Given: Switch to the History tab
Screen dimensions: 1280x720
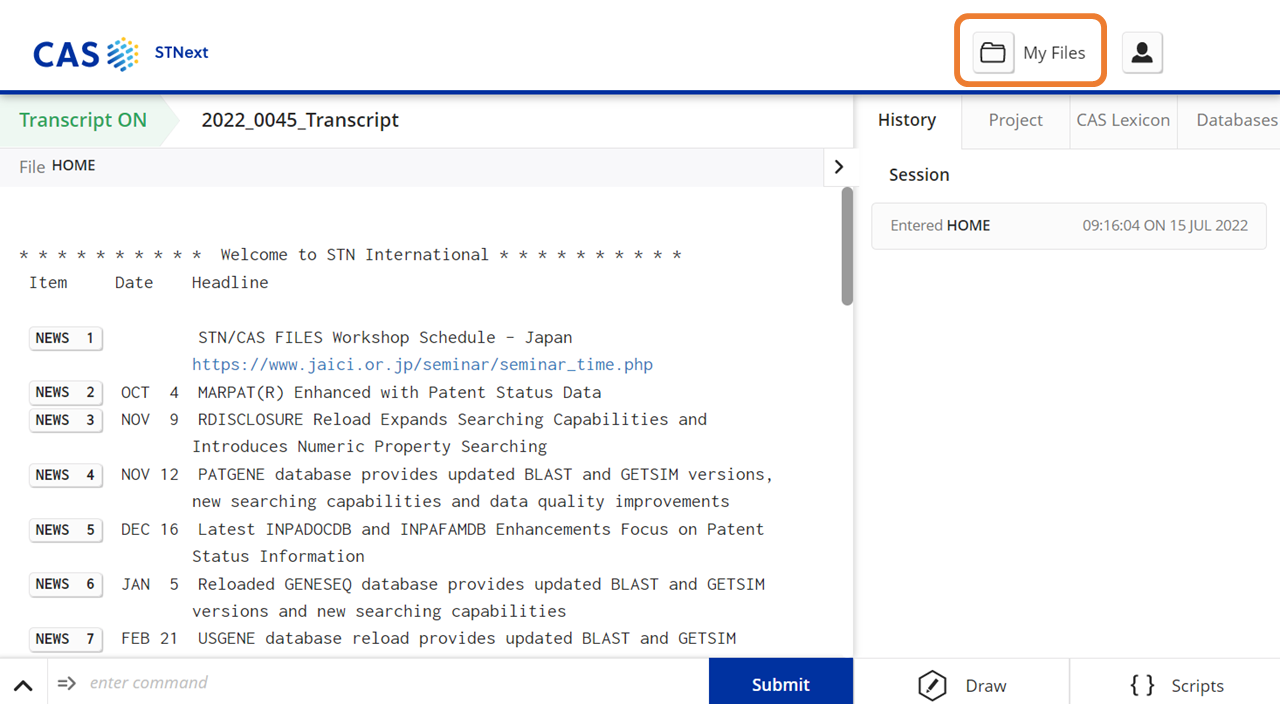Looking at the screenshot, I should tap(907, 120).
